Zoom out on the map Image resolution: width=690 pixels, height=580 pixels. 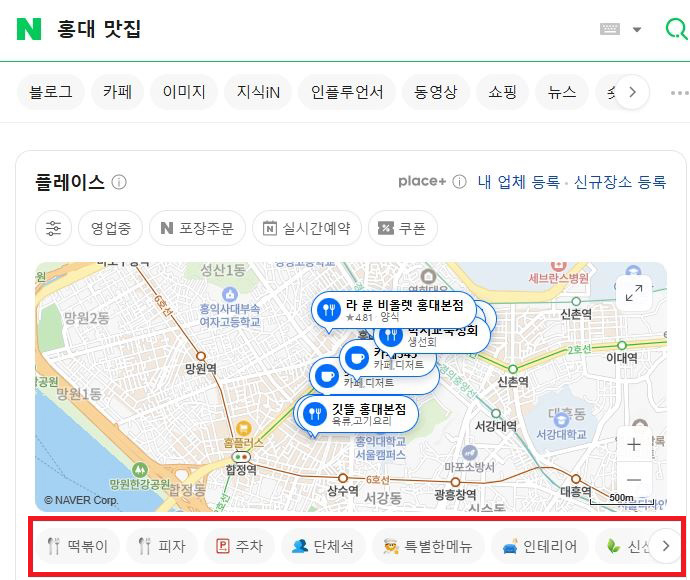pos(634,480)
